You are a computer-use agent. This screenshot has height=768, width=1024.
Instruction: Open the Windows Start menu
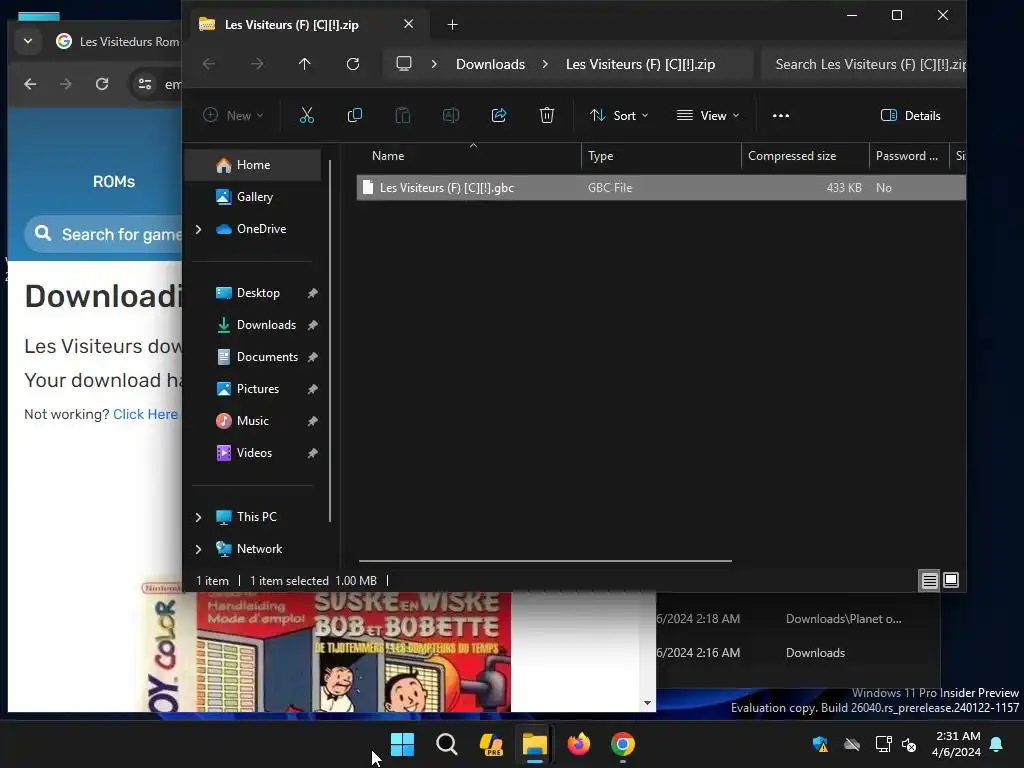402,744
